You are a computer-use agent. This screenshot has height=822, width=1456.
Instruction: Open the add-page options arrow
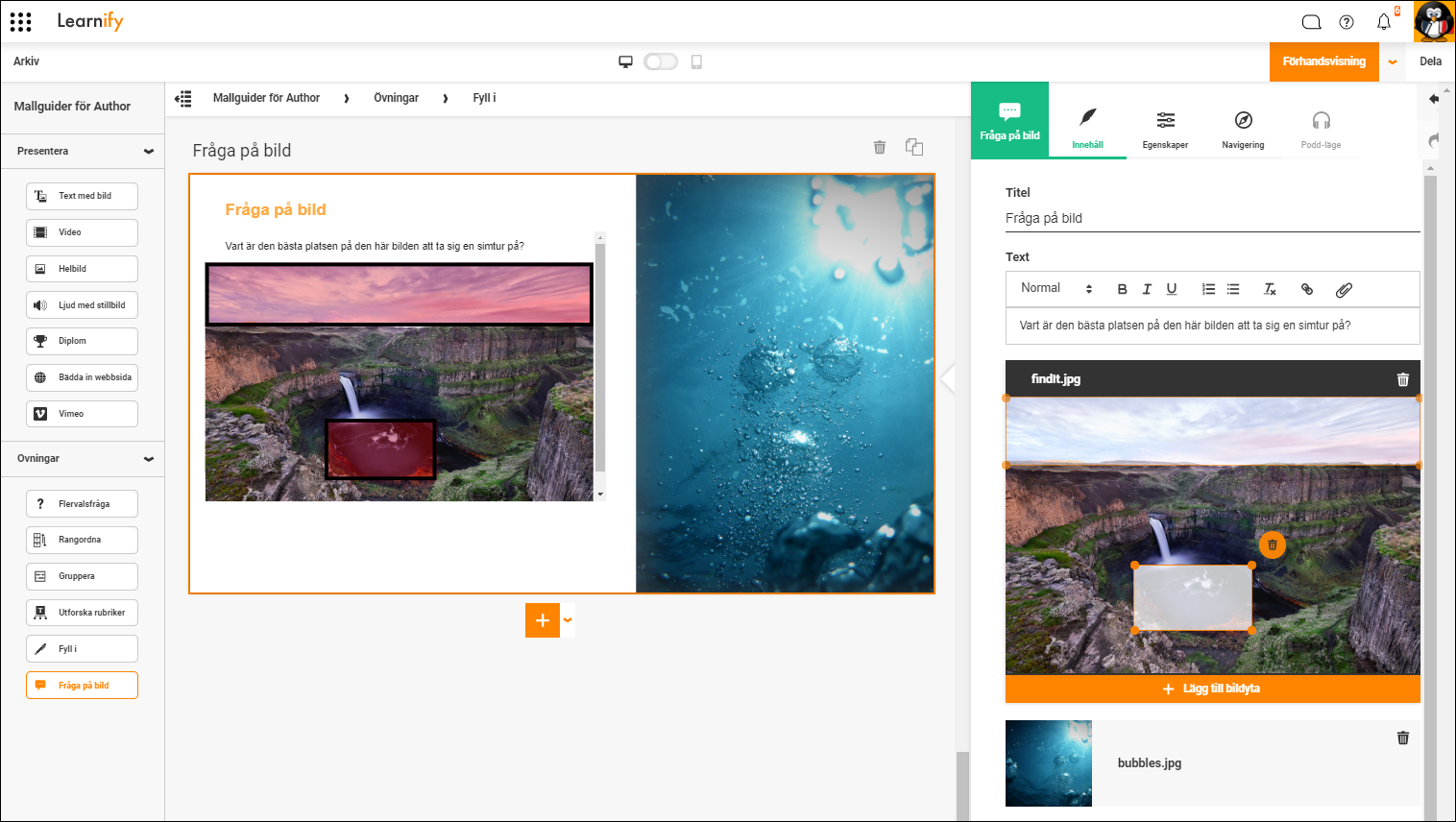pos(568,620)
